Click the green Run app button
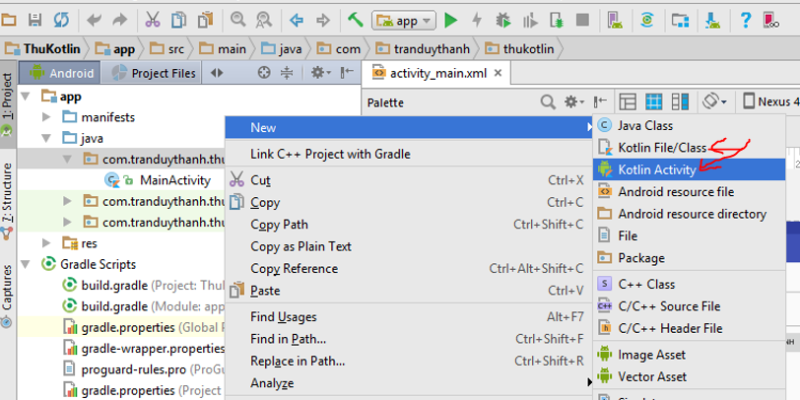This screenshot has height=400, width=800. [x=451, y=19]
